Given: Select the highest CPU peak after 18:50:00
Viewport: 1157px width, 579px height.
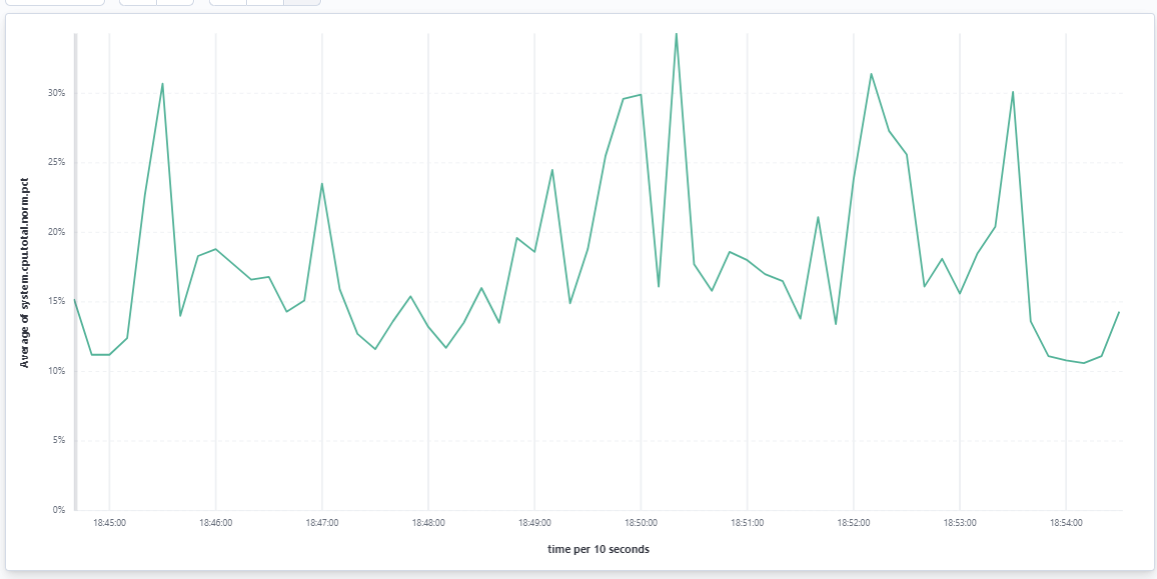Looking at the screenshot, I should pyautogui.click(x=676, y=34).
